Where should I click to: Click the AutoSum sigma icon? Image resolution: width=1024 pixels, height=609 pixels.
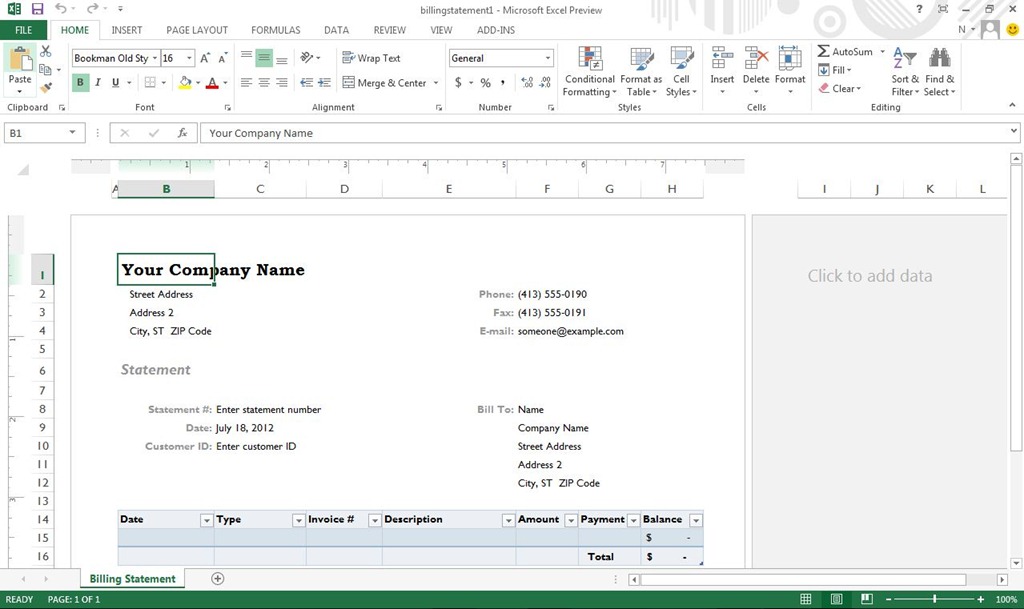pos(824,51)
